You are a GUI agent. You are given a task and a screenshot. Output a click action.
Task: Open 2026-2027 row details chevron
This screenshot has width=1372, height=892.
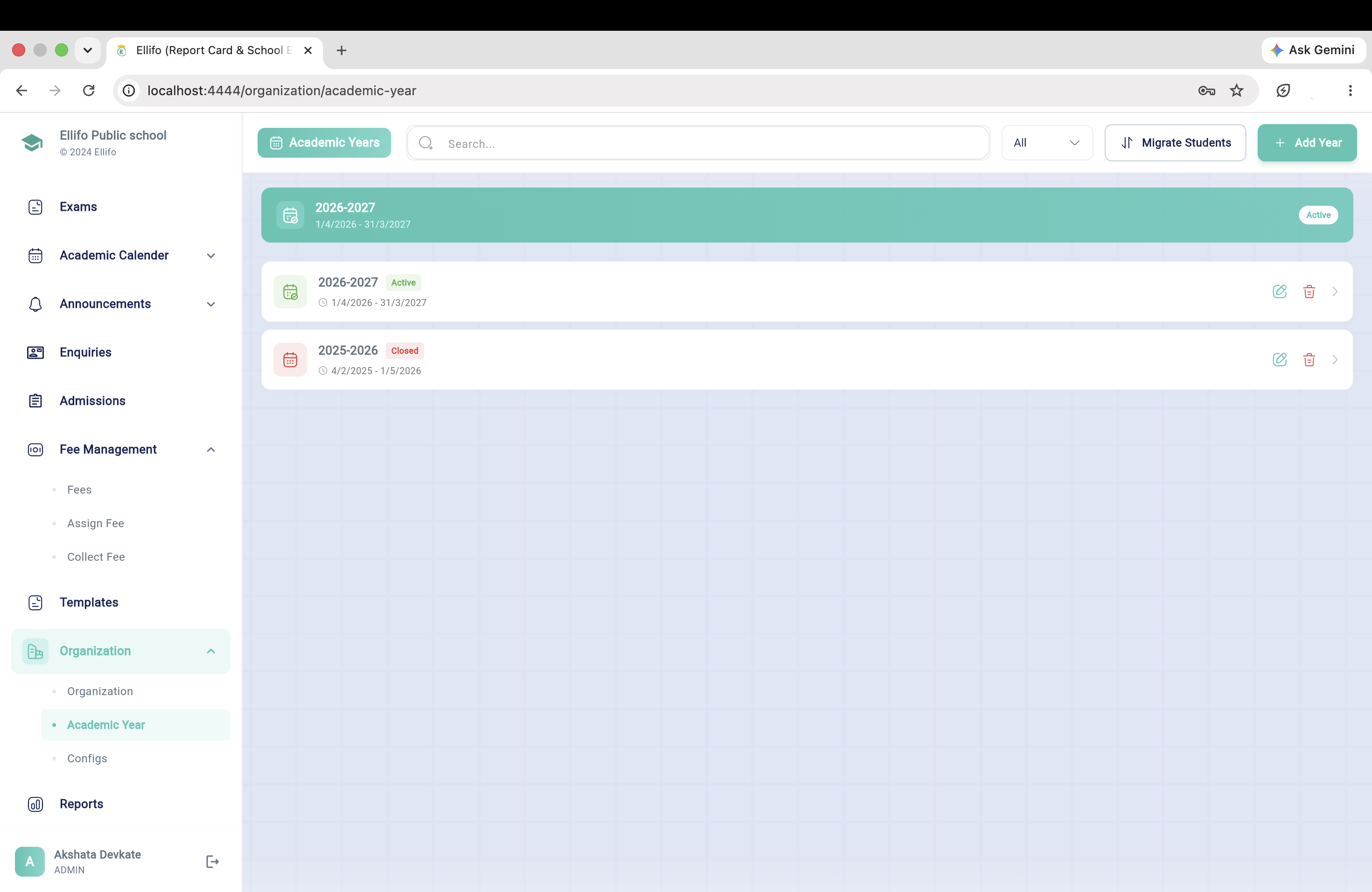click(x=1334, y=292)
